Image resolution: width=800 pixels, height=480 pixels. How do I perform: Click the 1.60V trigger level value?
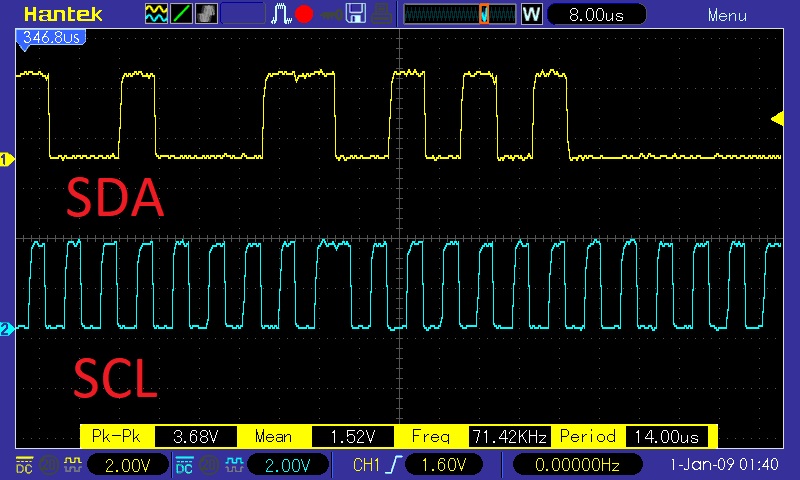coord(444,465)
